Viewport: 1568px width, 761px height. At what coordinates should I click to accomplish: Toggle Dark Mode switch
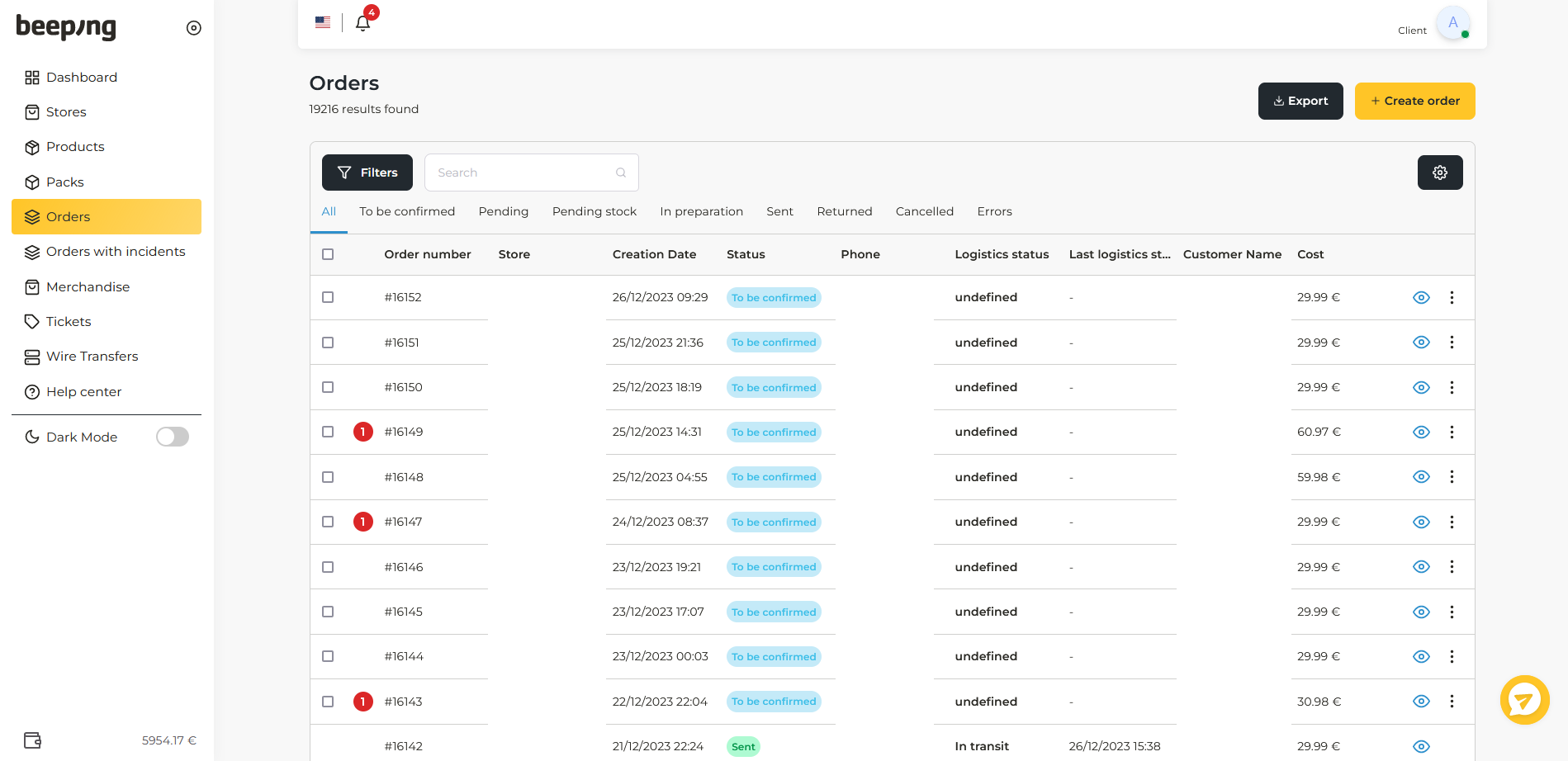point(173,437)
